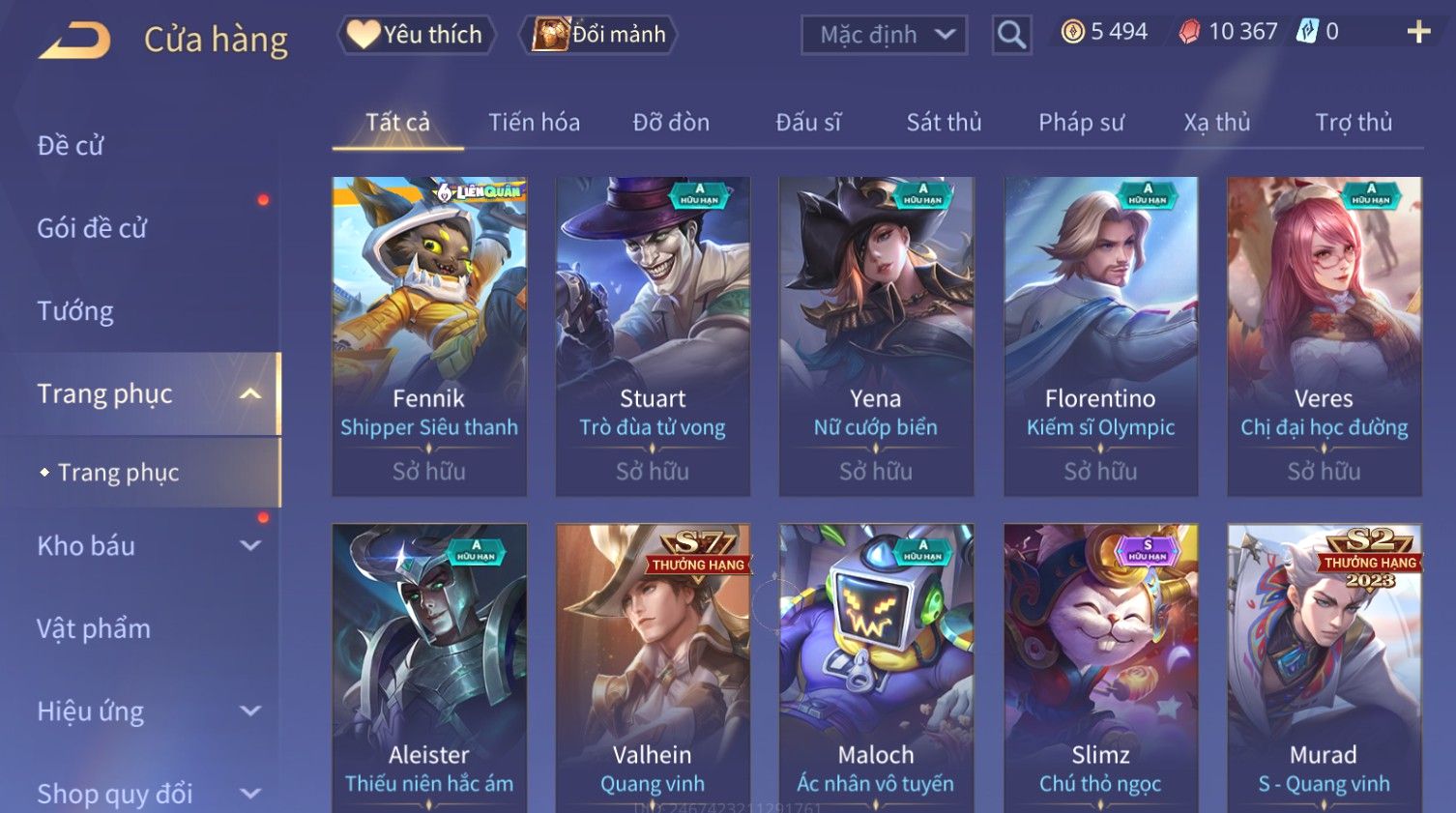This screenshot has height=813, width=1456.
Task: Open the Tướng sidebar entry
Action: 75,311
